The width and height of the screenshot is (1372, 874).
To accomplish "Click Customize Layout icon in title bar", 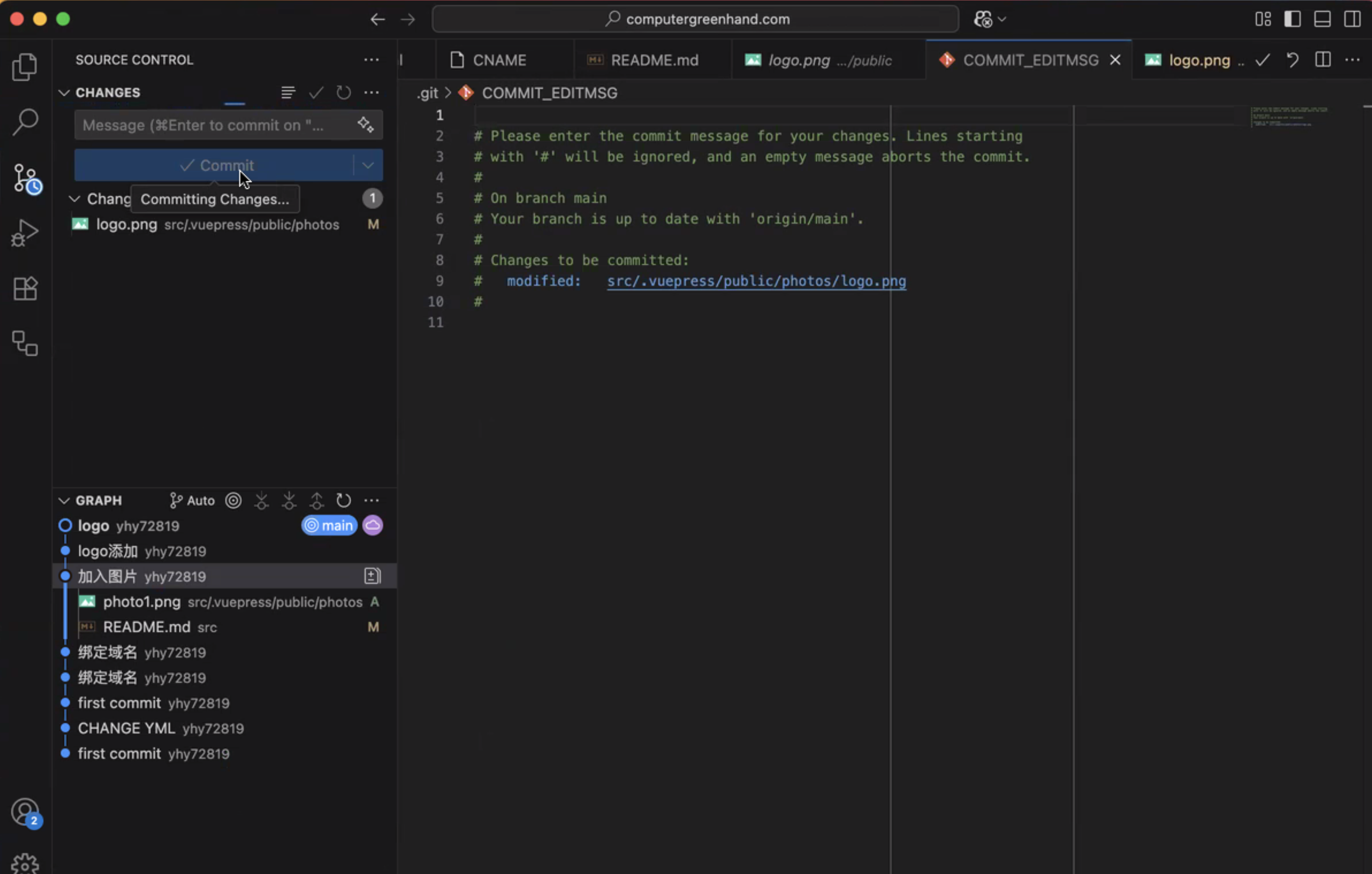I will click(x=1263, y=19).
